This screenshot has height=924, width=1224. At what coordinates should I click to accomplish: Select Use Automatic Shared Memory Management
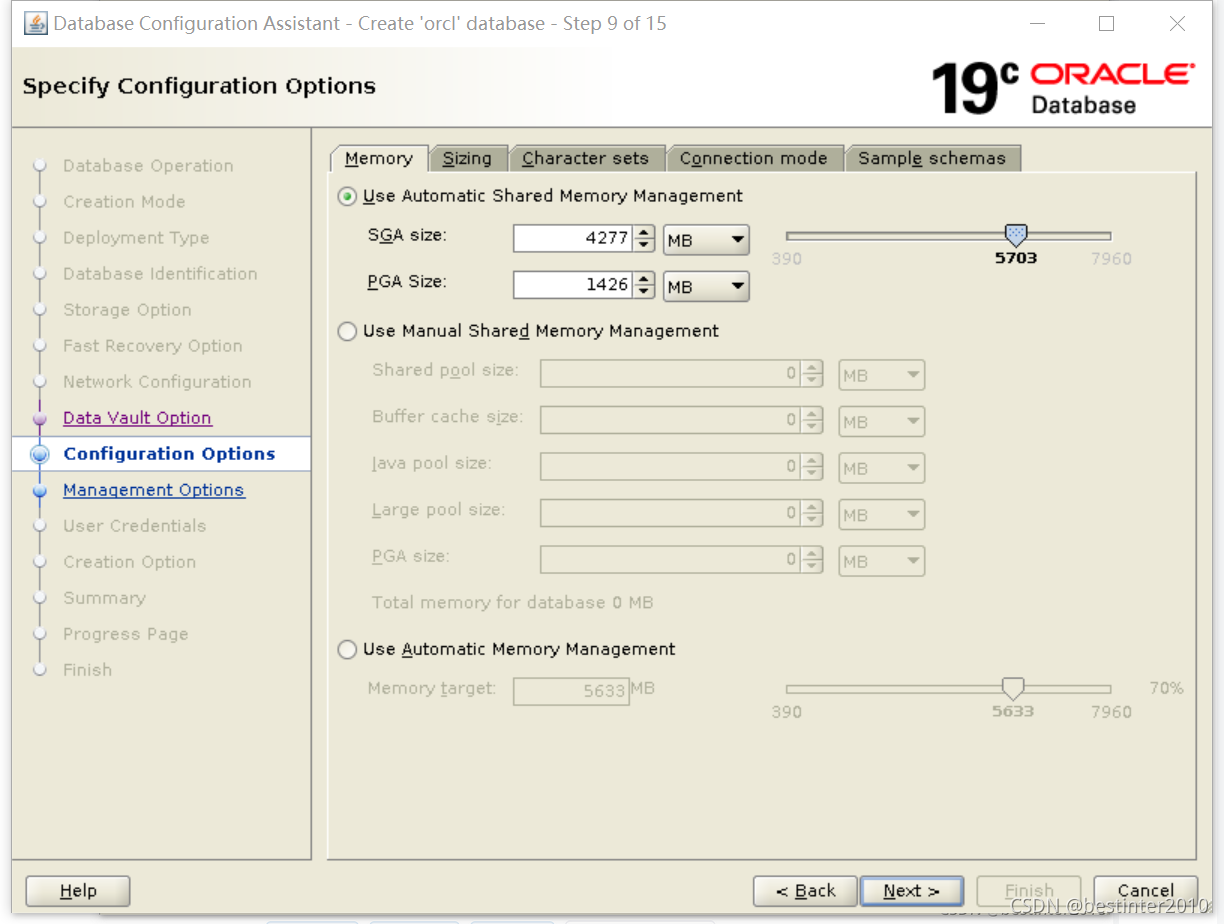[x=347, y=197]
